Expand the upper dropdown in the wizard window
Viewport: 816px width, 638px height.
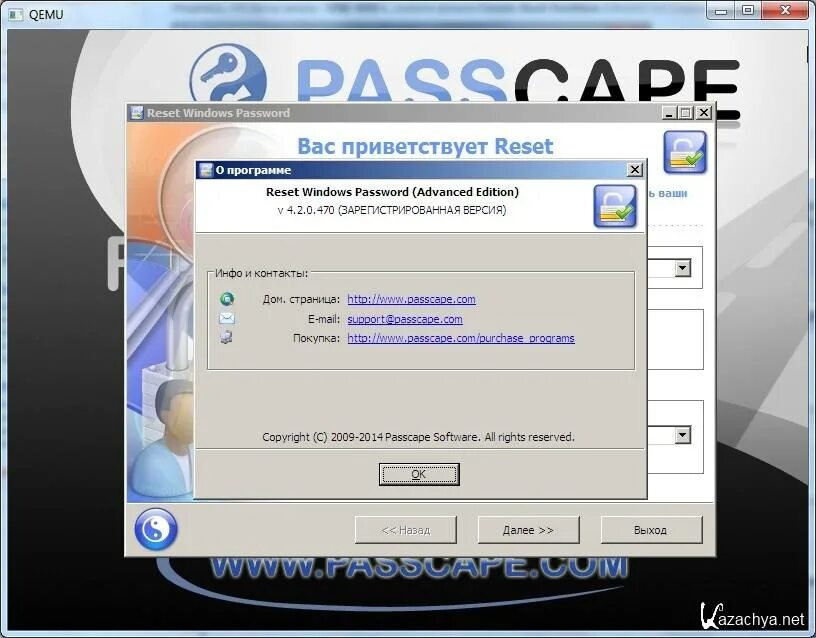[682, 268]
